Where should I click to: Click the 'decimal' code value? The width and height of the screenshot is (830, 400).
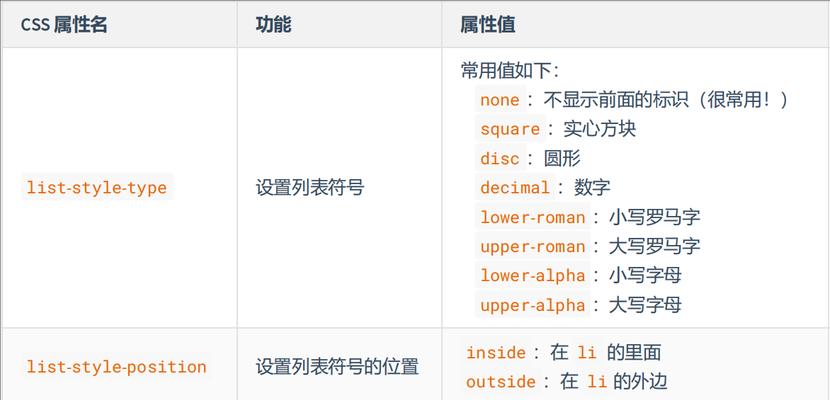pyautogui.click(x=515, y=187)
